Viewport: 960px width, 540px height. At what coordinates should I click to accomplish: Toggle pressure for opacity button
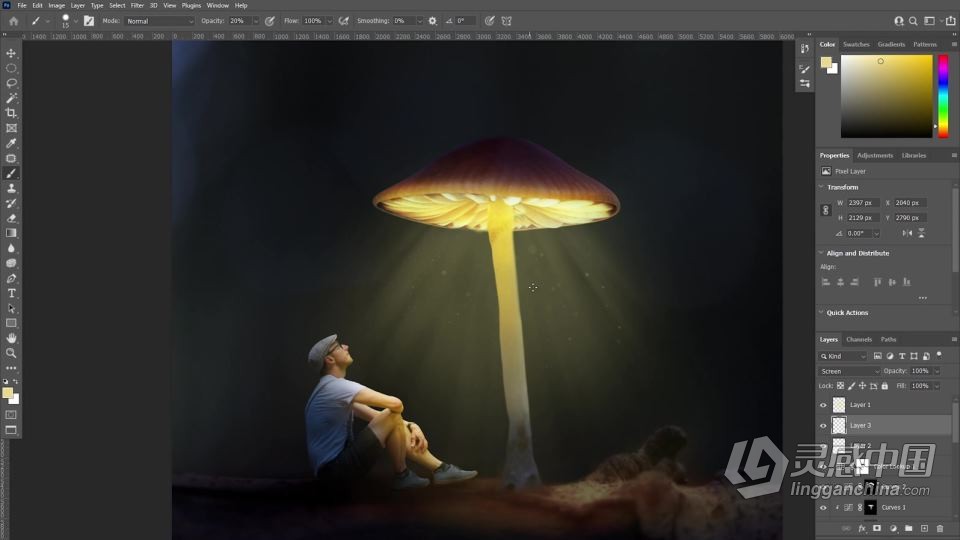click(269, 21)
